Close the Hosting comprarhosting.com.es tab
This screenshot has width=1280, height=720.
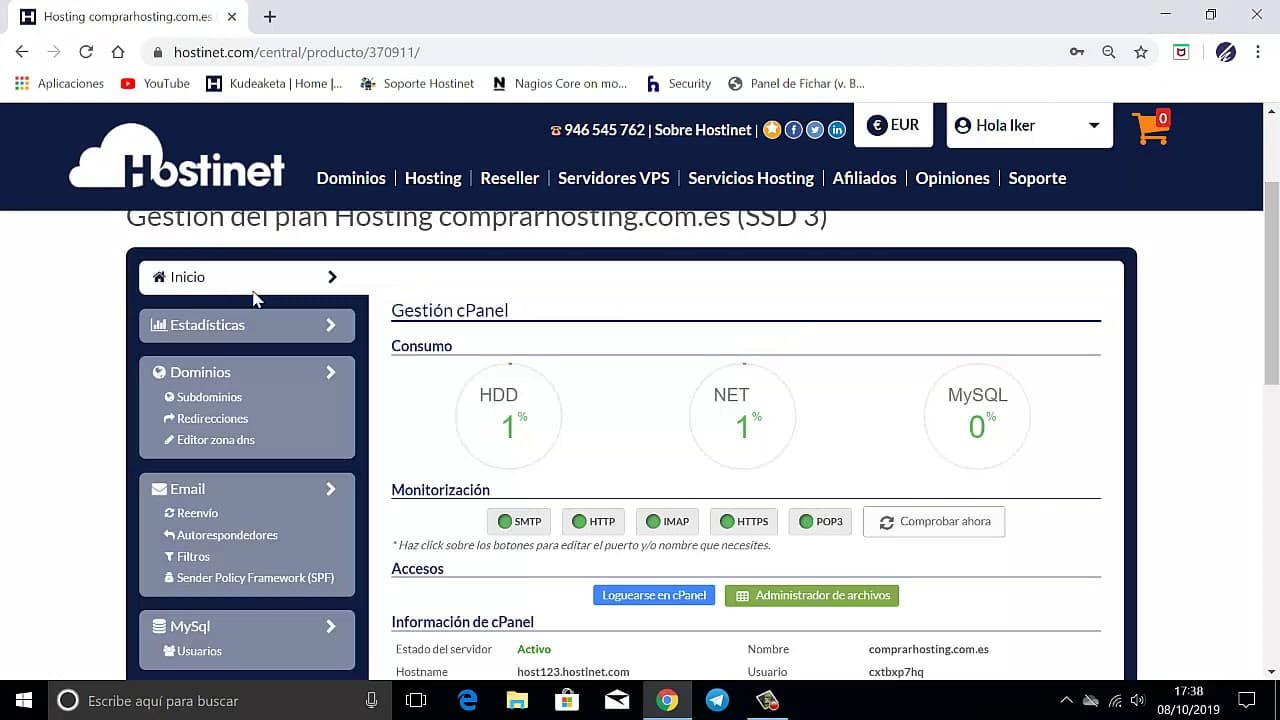pos(232,17)
